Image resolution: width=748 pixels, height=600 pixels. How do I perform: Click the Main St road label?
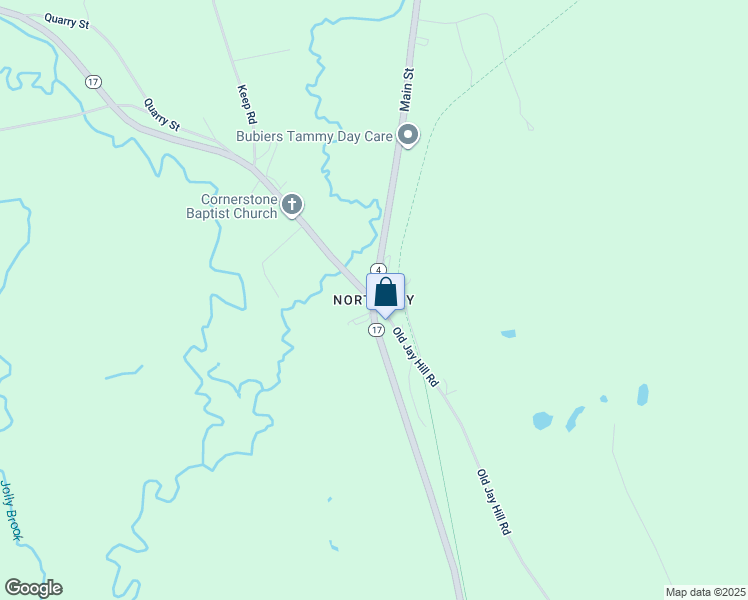tap(407, 90)
